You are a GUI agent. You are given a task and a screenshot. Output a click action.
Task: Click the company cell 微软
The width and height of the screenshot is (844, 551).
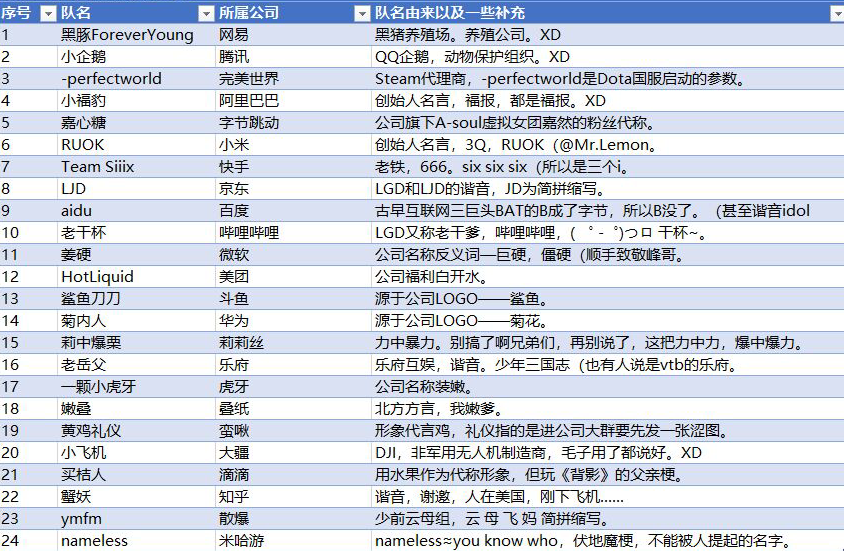coord(293,255)
